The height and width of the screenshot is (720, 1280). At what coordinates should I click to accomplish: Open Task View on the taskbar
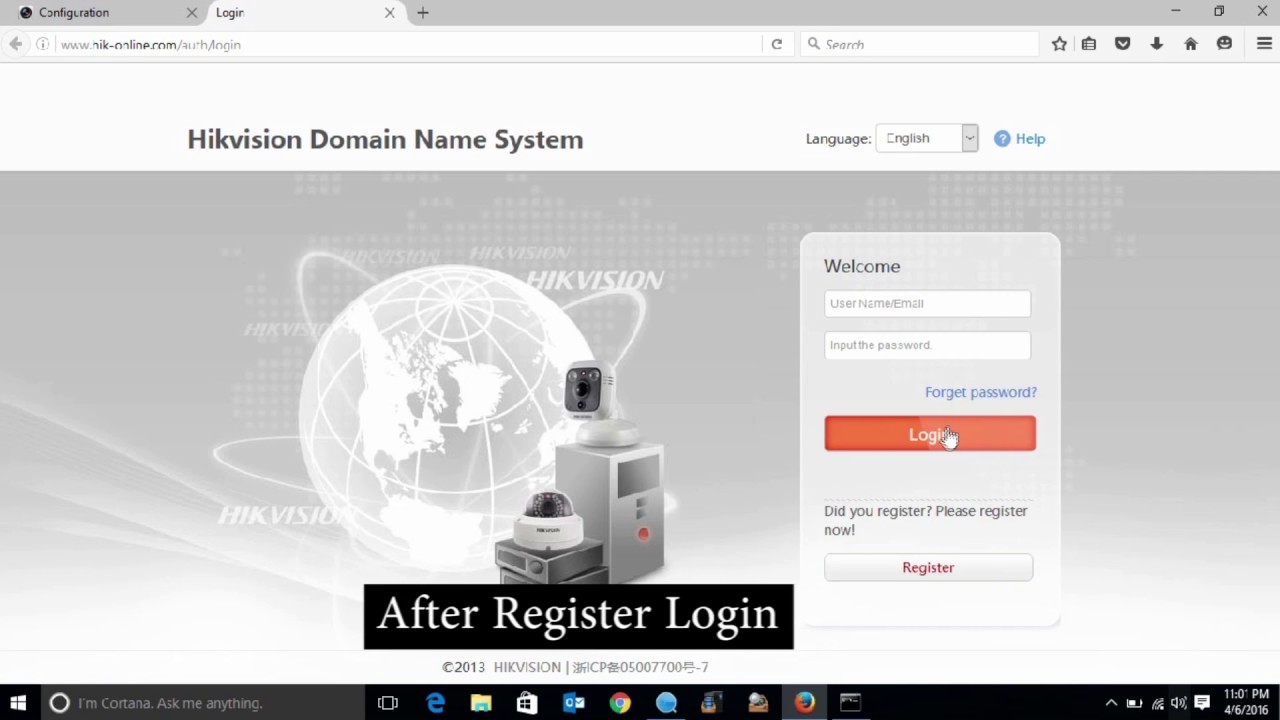coord(388,703)
